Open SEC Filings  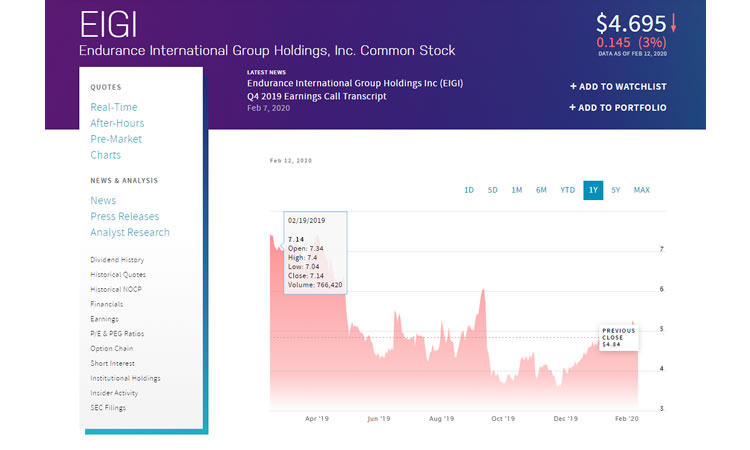click(x=108, y=408)
